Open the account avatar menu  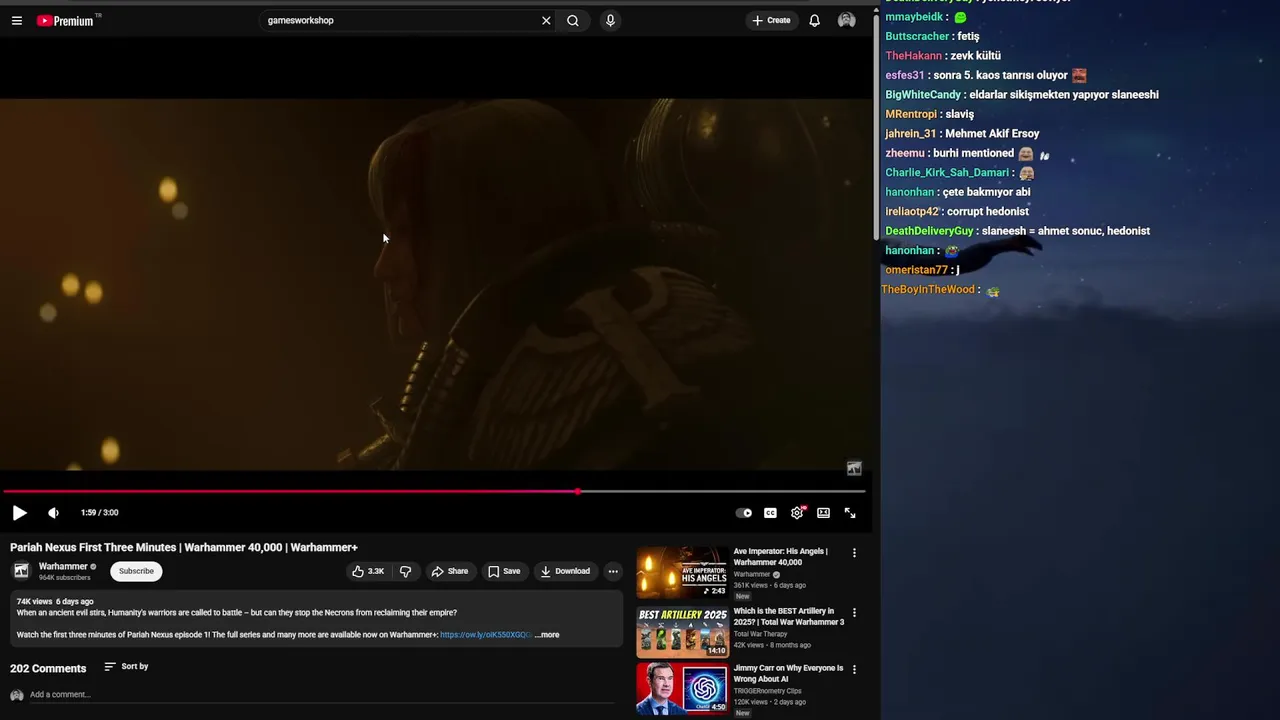(847, 20)
